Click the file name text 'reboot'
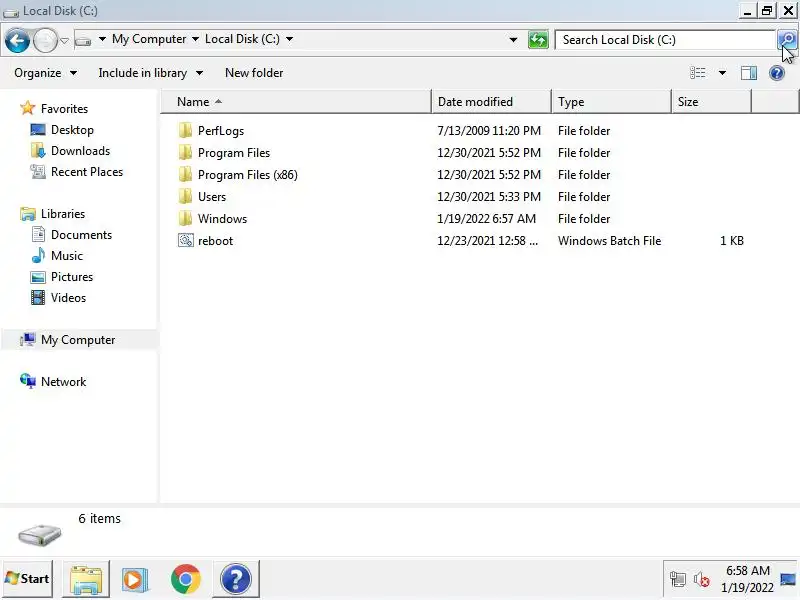The height and width of the screenshot is (600, 800). pyautogui.click(x=215, y=241)
